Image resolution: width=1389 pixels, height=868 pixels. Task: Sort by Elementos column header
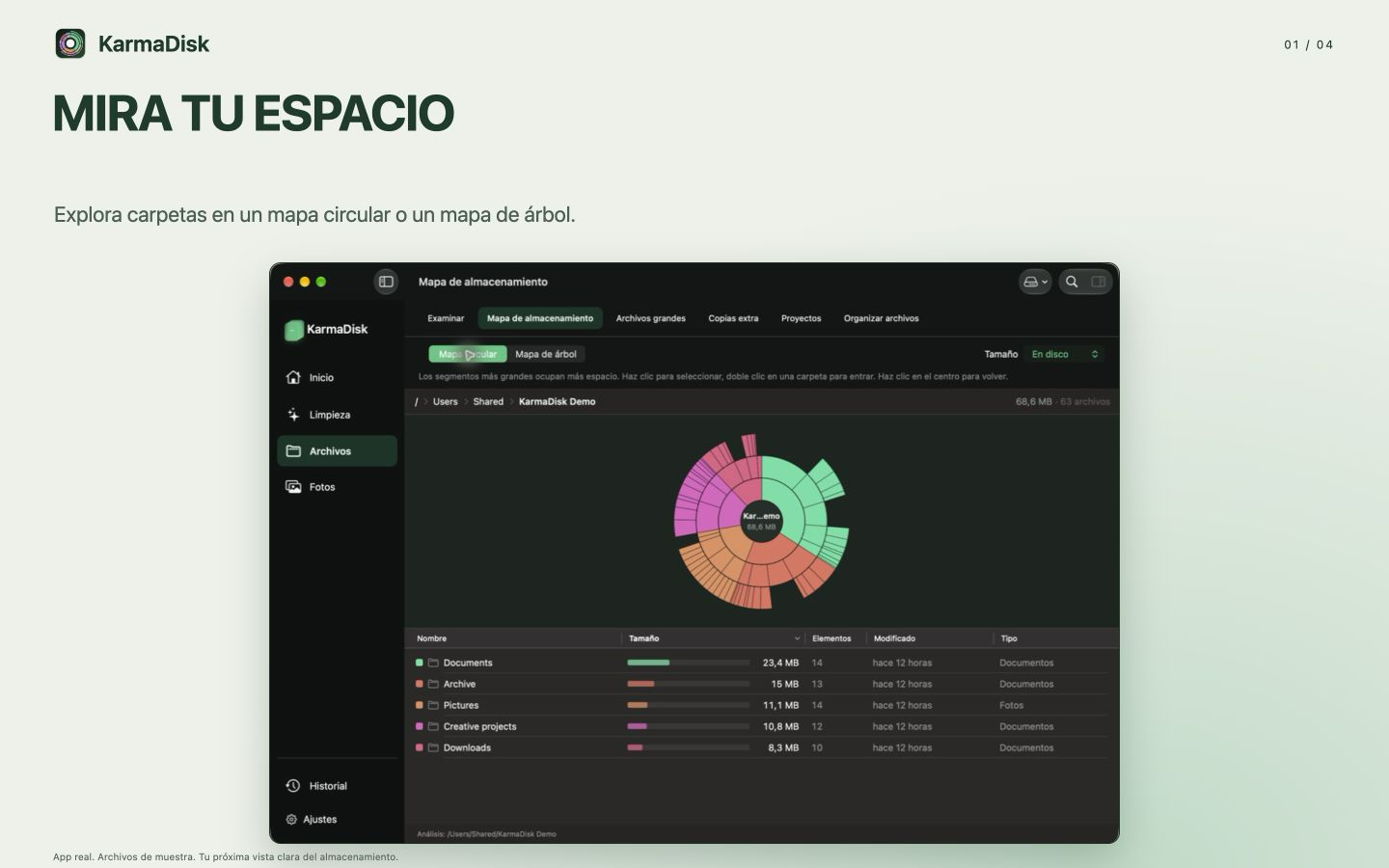coord(831,638)
